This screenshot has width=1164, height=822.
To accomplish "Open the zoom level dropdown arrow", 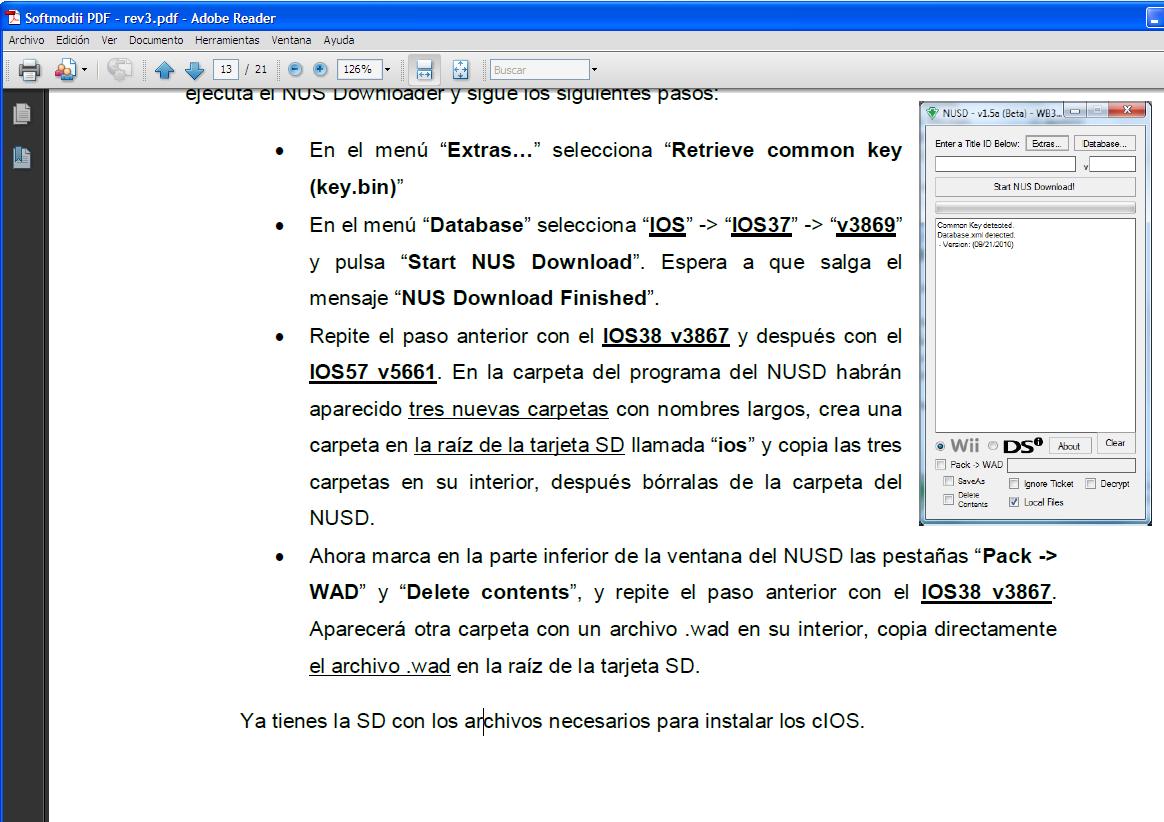I will click(x=388, y=70).
